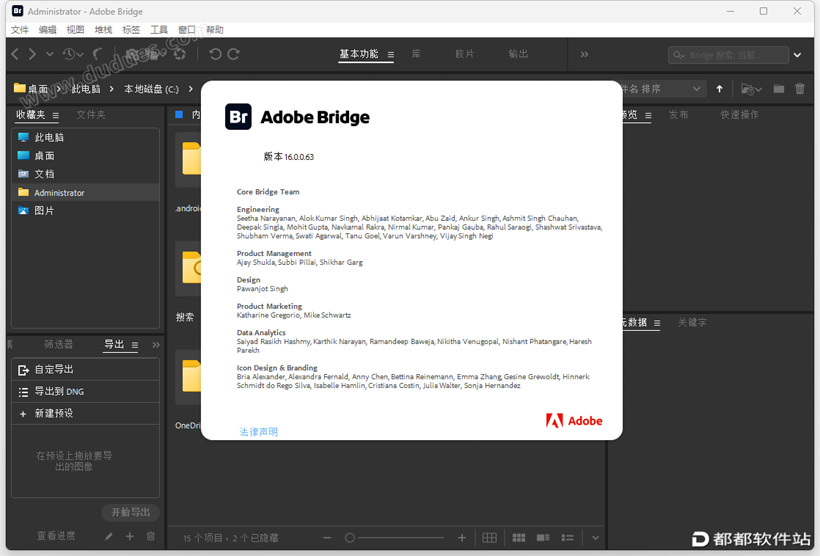Create a new folder icon

(x=779, y=88)
